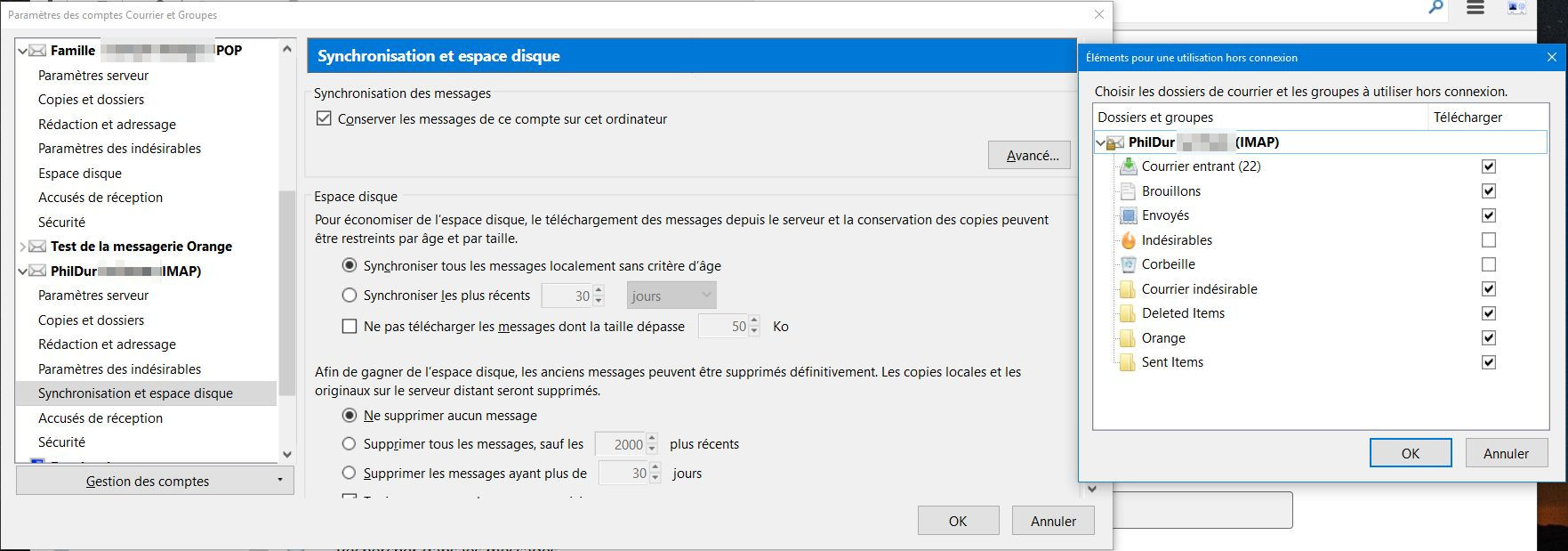Increase the 50 Ko size stepper
This screenshot has width=1568, height=551.
tap(754, 321)
